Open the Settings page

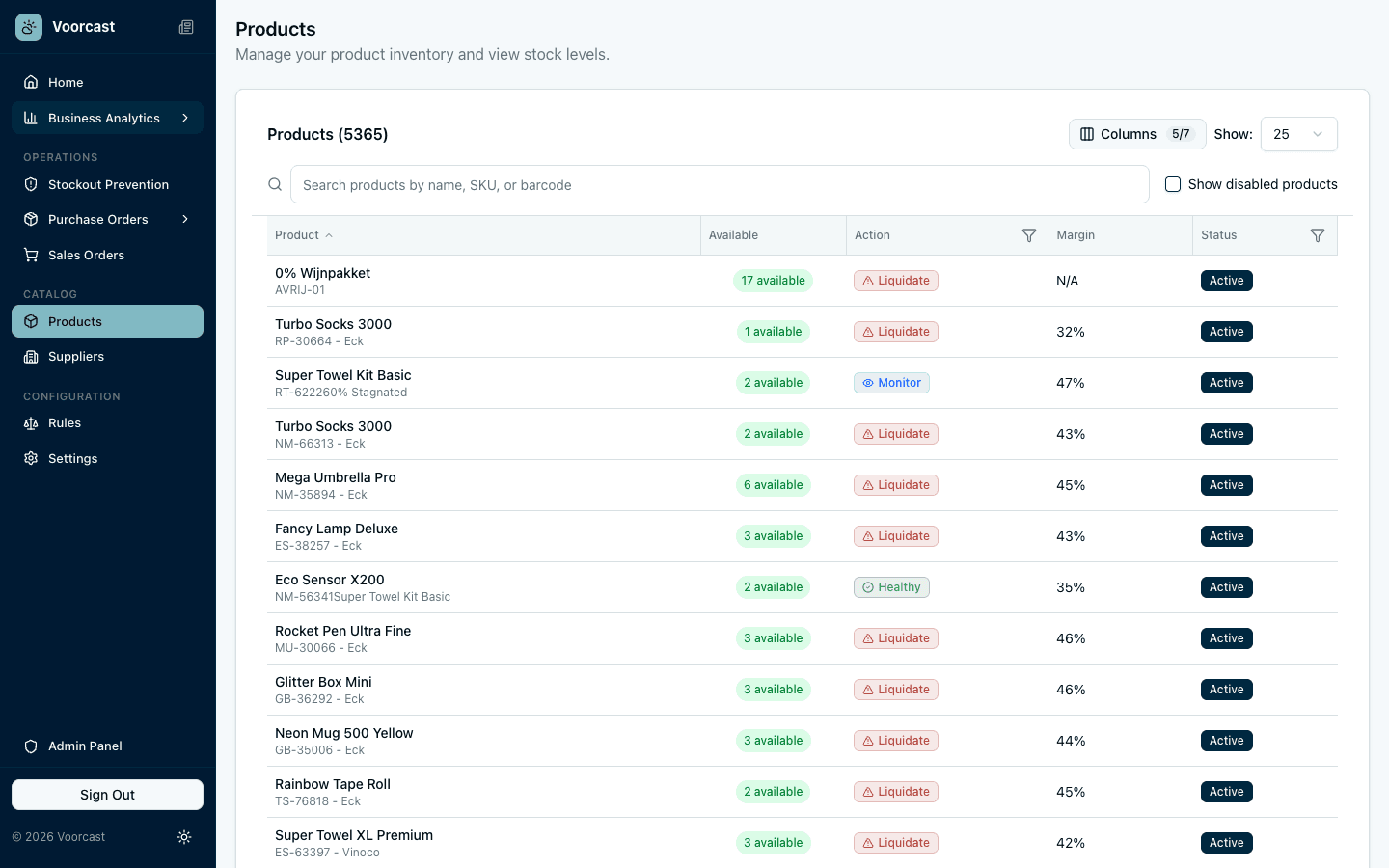point(73,458)
